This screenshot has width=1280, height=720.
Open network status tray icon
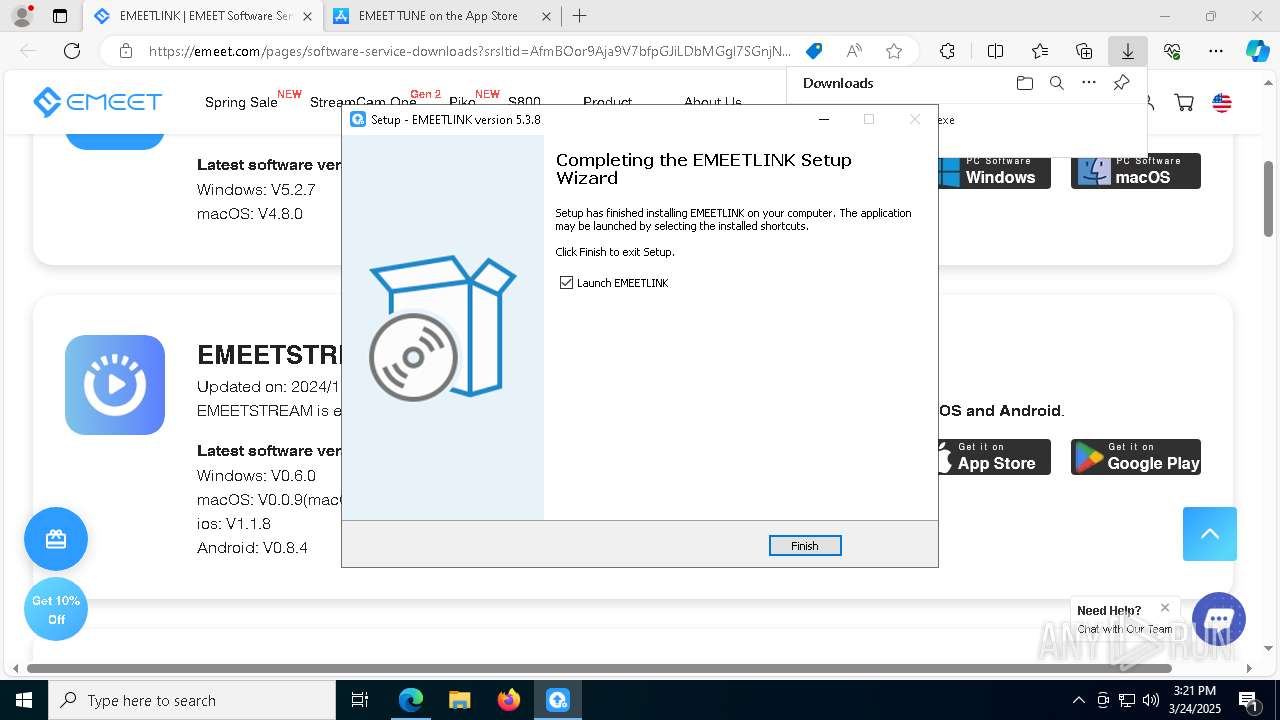click(1127, 700)
